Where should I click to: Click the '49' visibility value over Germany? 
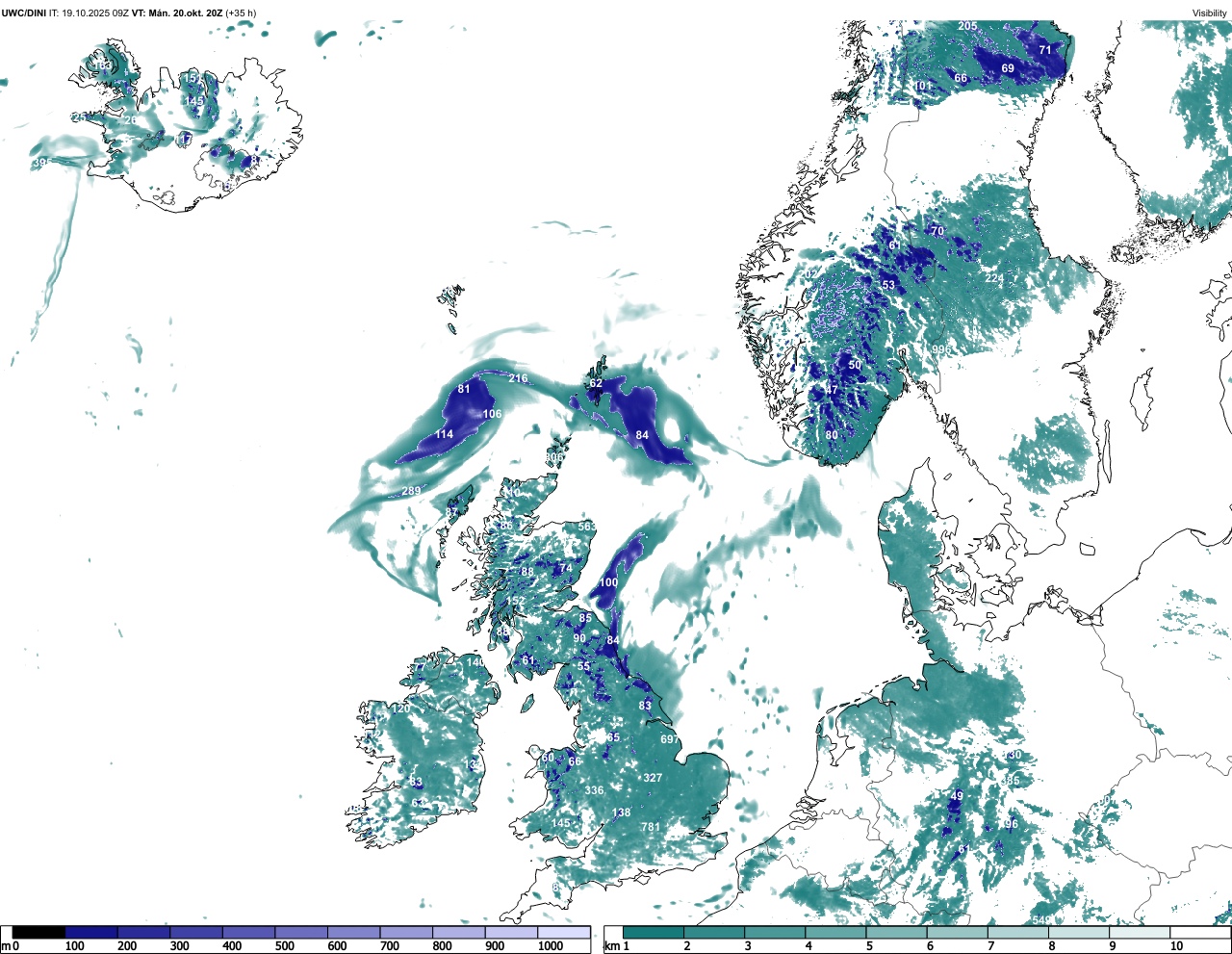(957, 796)
